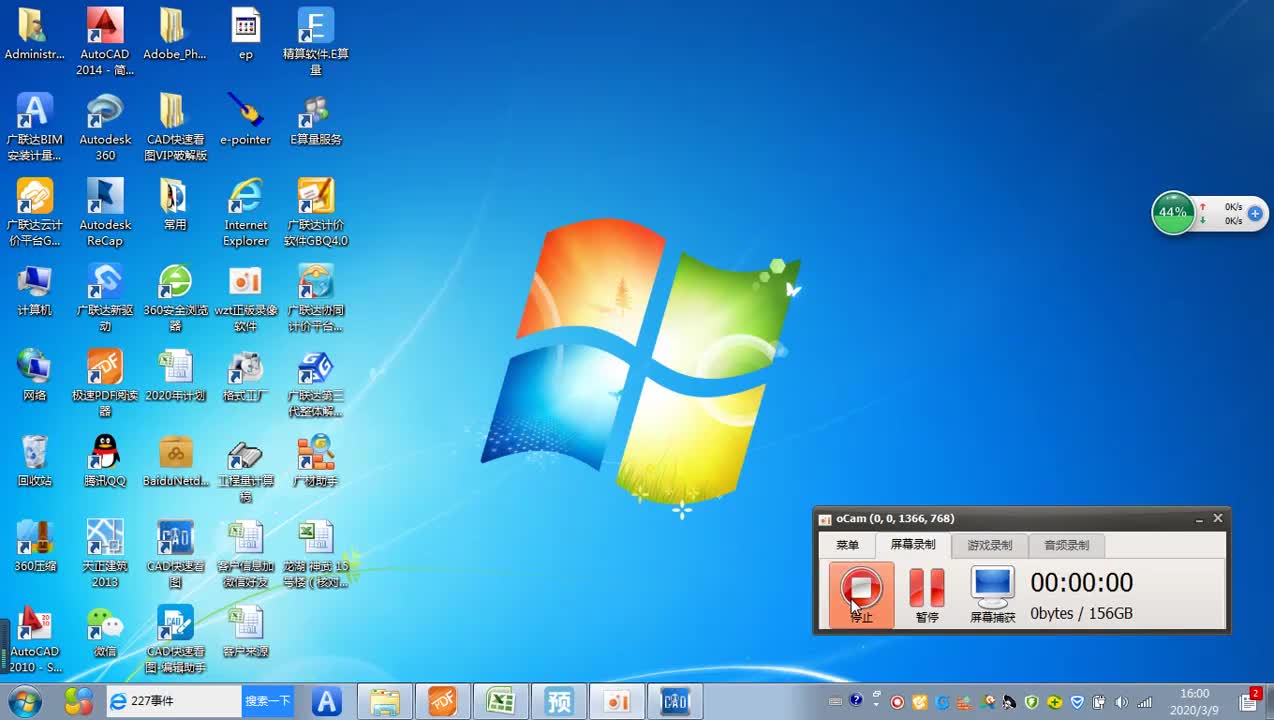Image resolution: width=1274 pixels, height=720 pixels.
Task: Pause the oCam recording
Action: pos(927,595)
